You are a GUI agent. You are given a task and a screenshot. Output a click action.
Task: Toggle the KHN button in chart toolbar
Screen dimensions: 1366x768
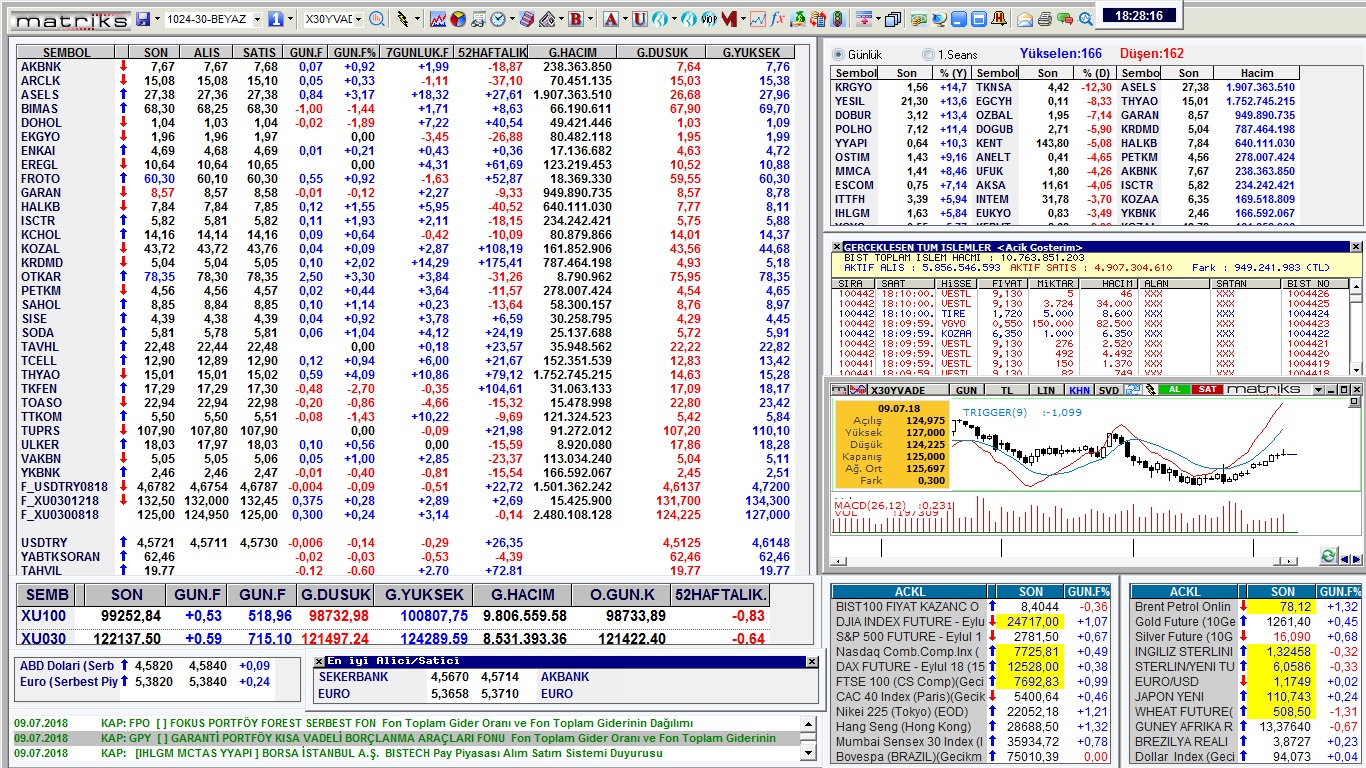1079,389
